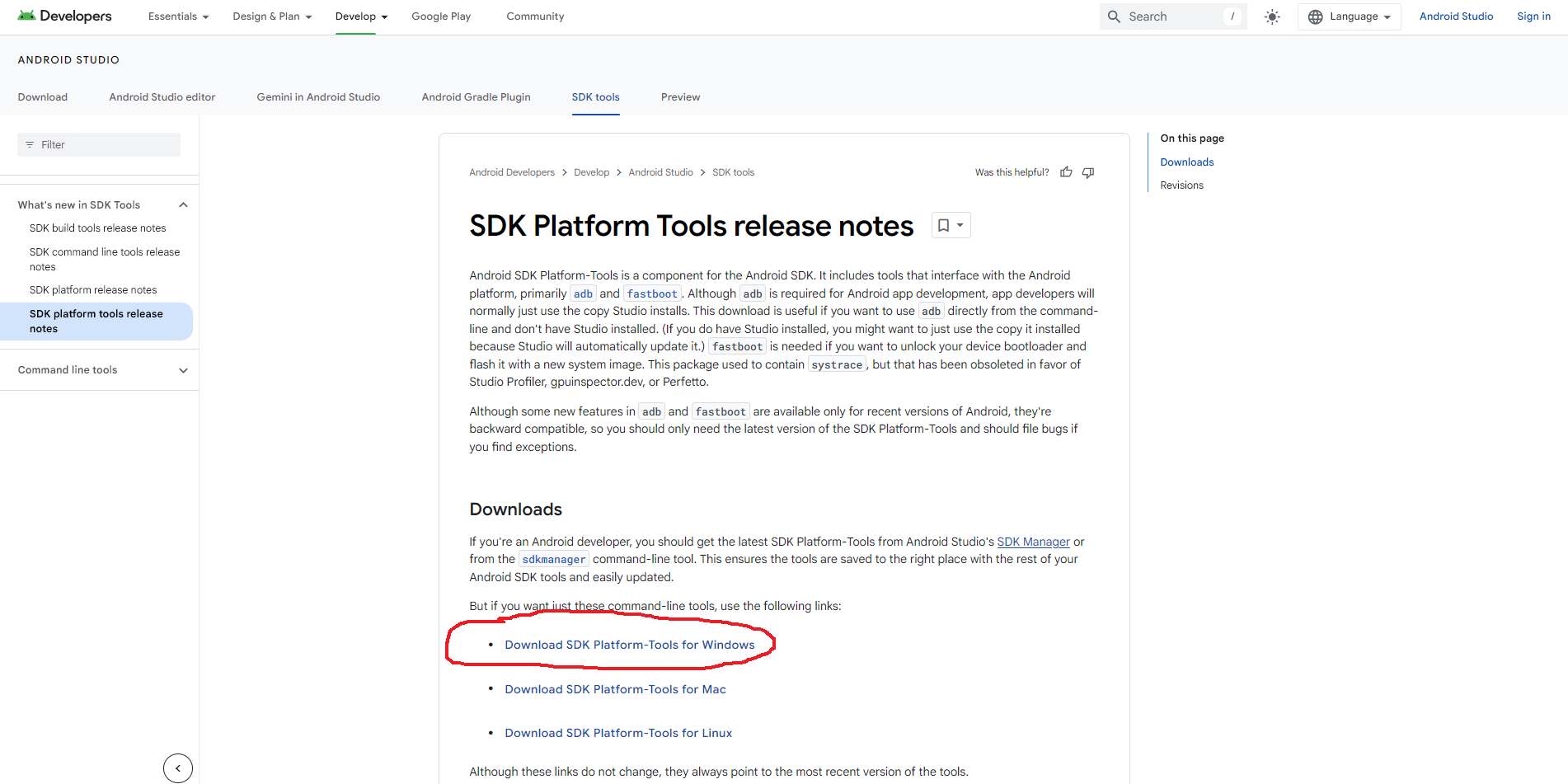Image resolution: width=1568 pixels, height=784 pixels.
Task: Open the bookmark dropdown next to title
Action: (951, 225)
